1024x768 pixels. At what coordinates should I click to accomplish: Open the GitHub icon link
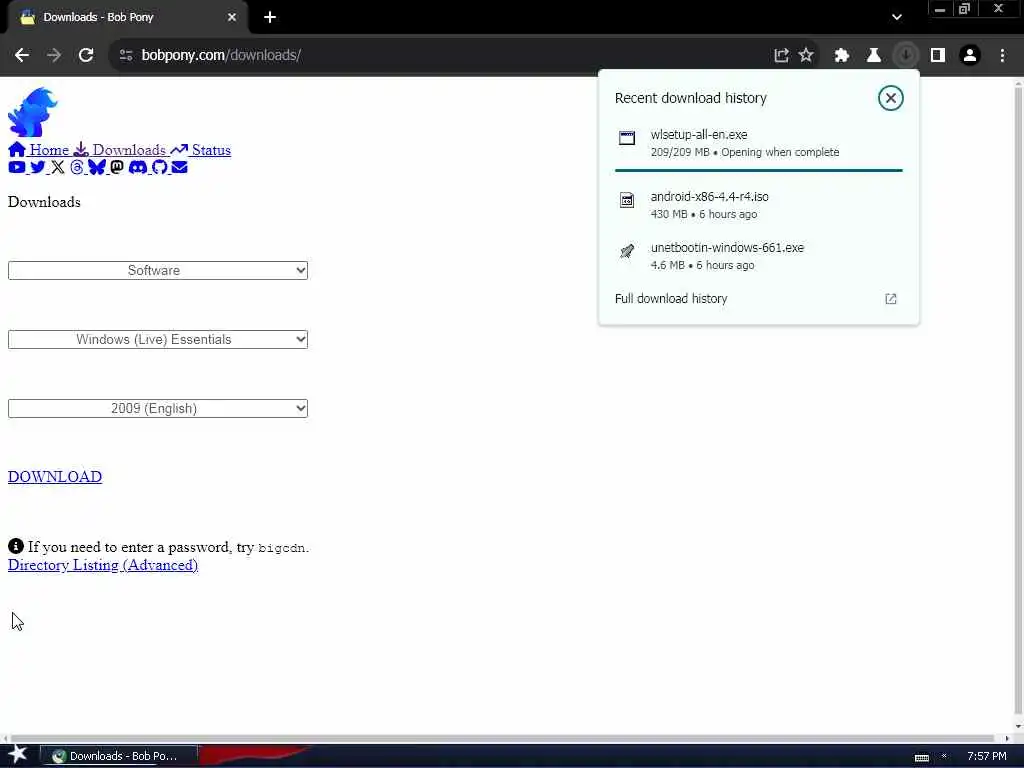click(x=159, y=167)
